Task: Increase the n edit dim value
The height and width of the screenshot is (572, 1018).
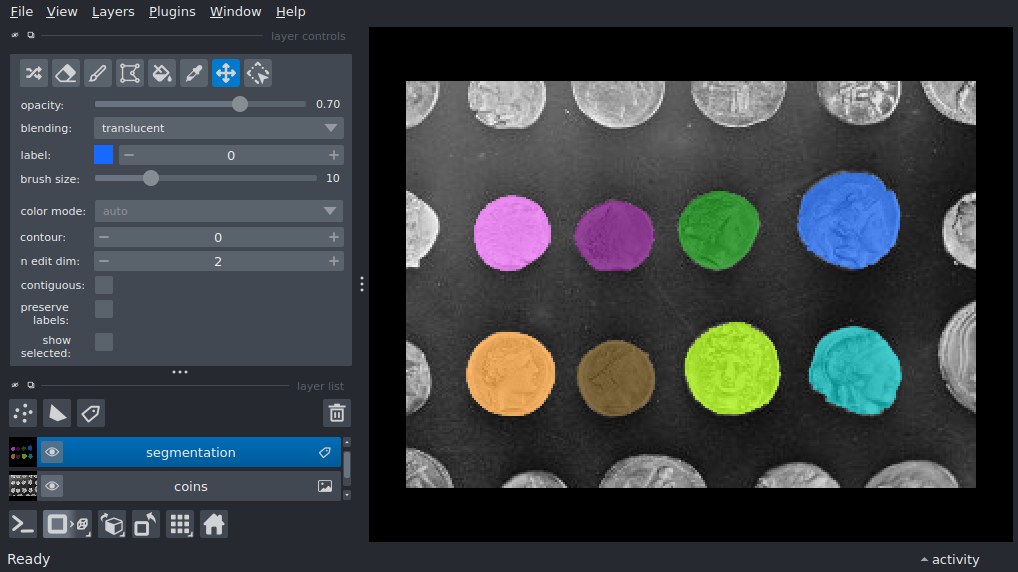Action: tap(334, 261)
